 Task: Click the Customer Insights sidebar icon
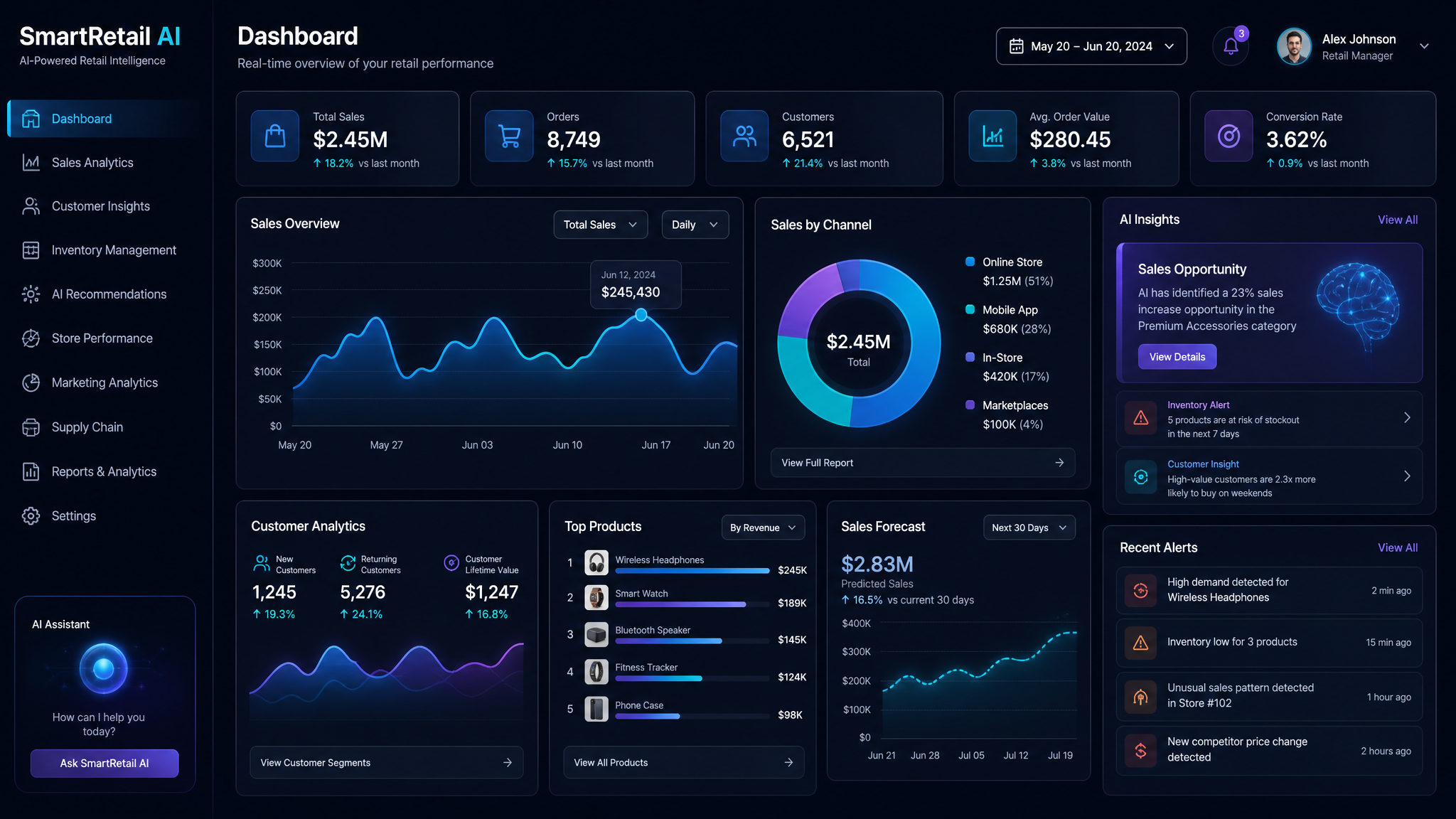tap(31, 206)
